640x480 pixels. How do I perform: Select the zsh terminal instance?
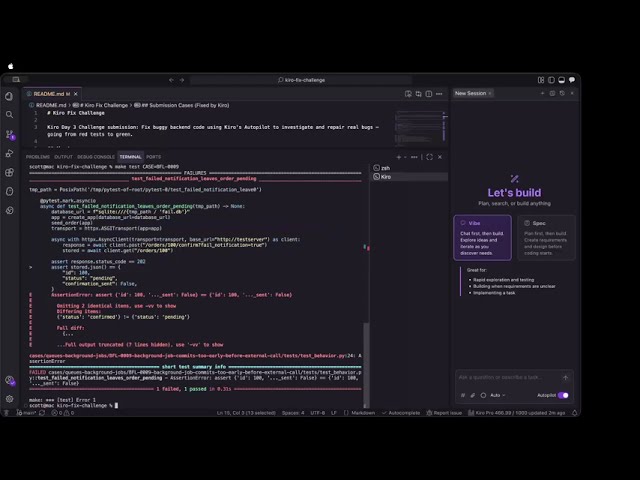pos(410,168)
